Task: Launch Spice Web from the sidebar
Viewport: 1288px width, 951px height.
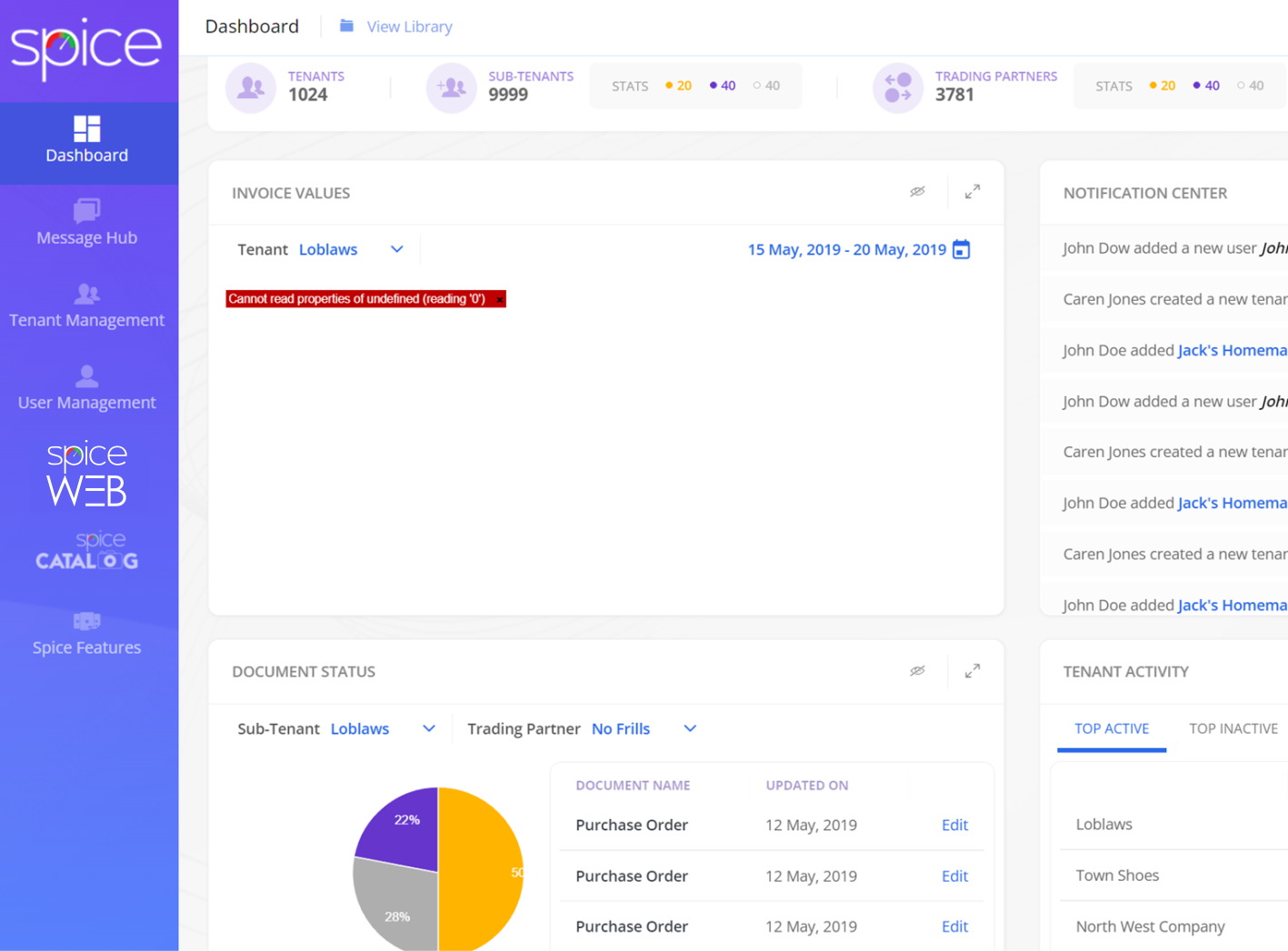Action: point(86,473)
